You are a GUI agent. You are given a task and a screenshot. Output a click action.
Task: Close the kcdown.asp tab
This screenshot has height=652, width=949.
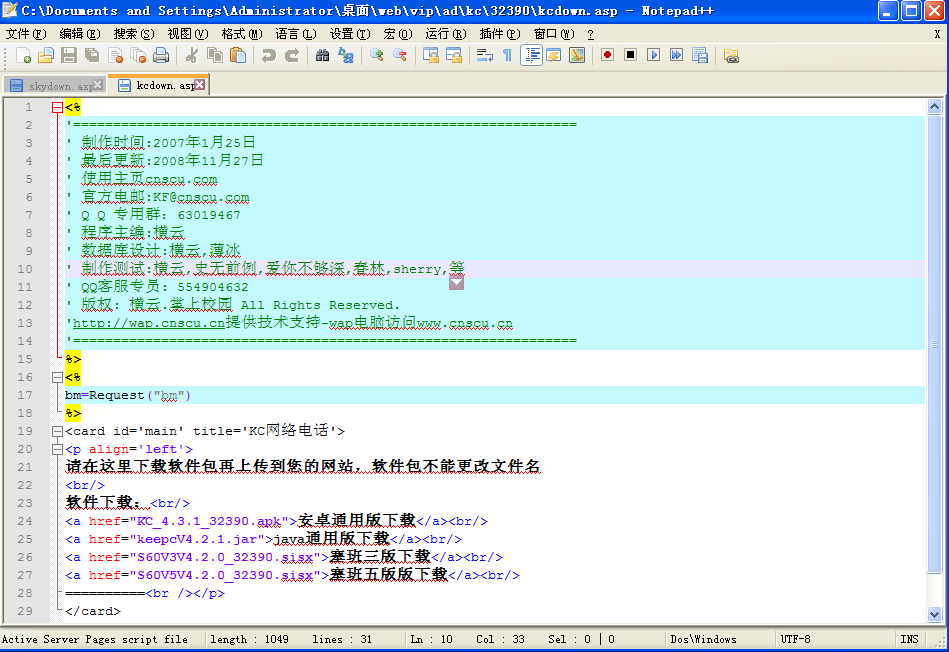tap(200, 86)
